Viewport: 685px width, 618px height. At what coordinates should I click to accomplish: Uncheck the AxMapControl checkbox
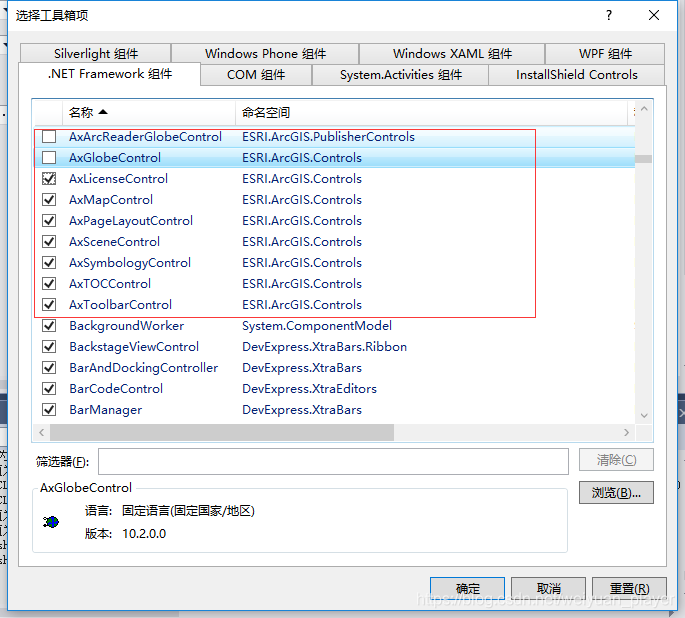[49, 200]
